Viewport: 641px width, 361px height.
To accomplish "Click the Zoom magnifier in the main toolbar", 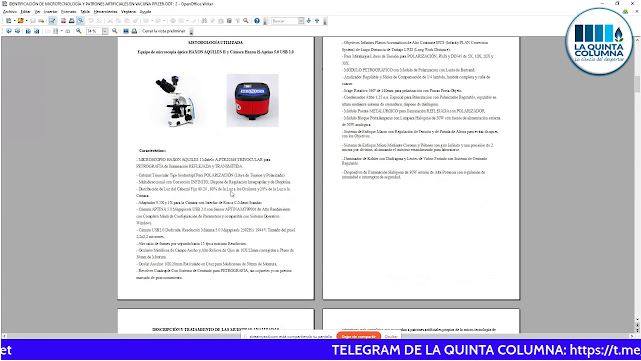I will click(x=246, y=20).
